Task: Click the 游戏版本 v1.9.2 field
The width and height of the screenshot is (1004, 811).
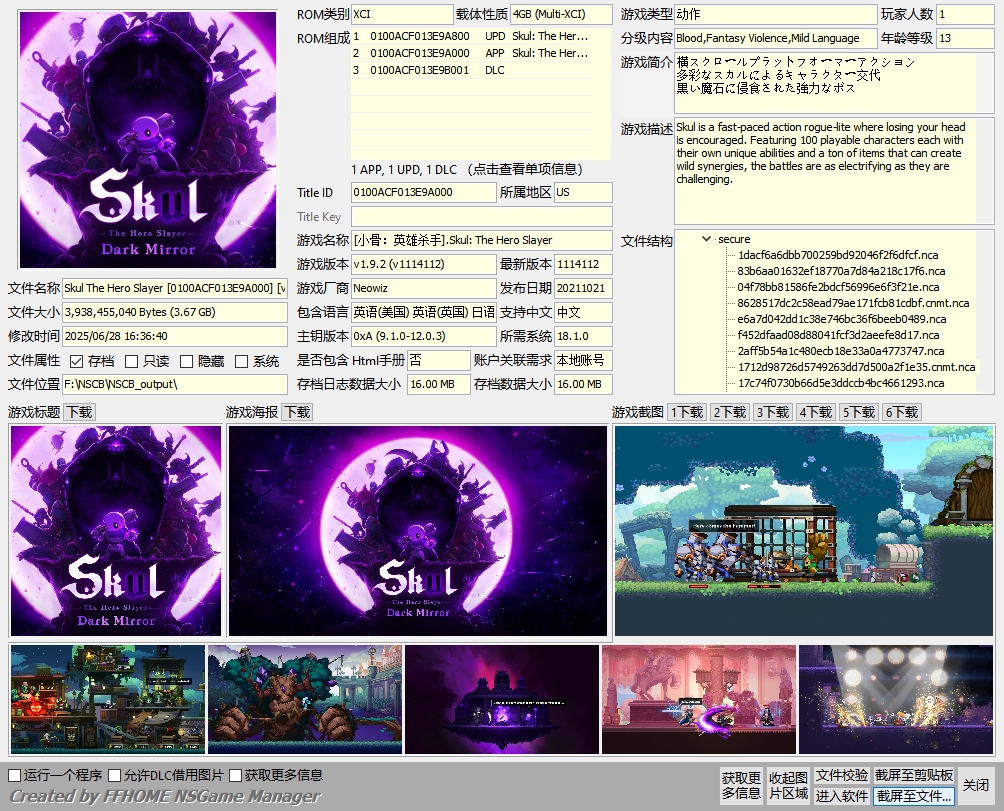Action: [x=423, y=264]
